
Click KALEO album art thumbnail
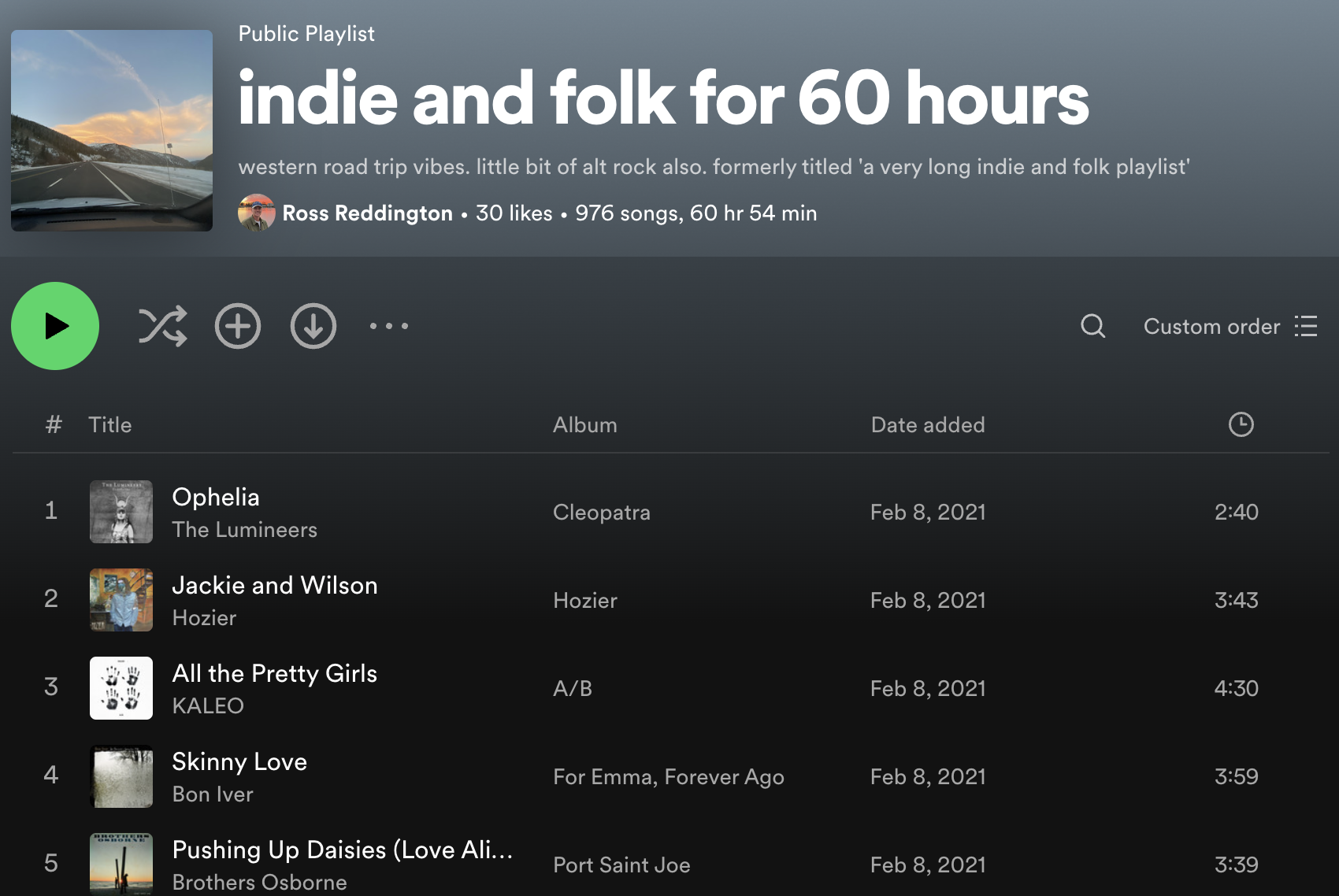pos(121,688)
